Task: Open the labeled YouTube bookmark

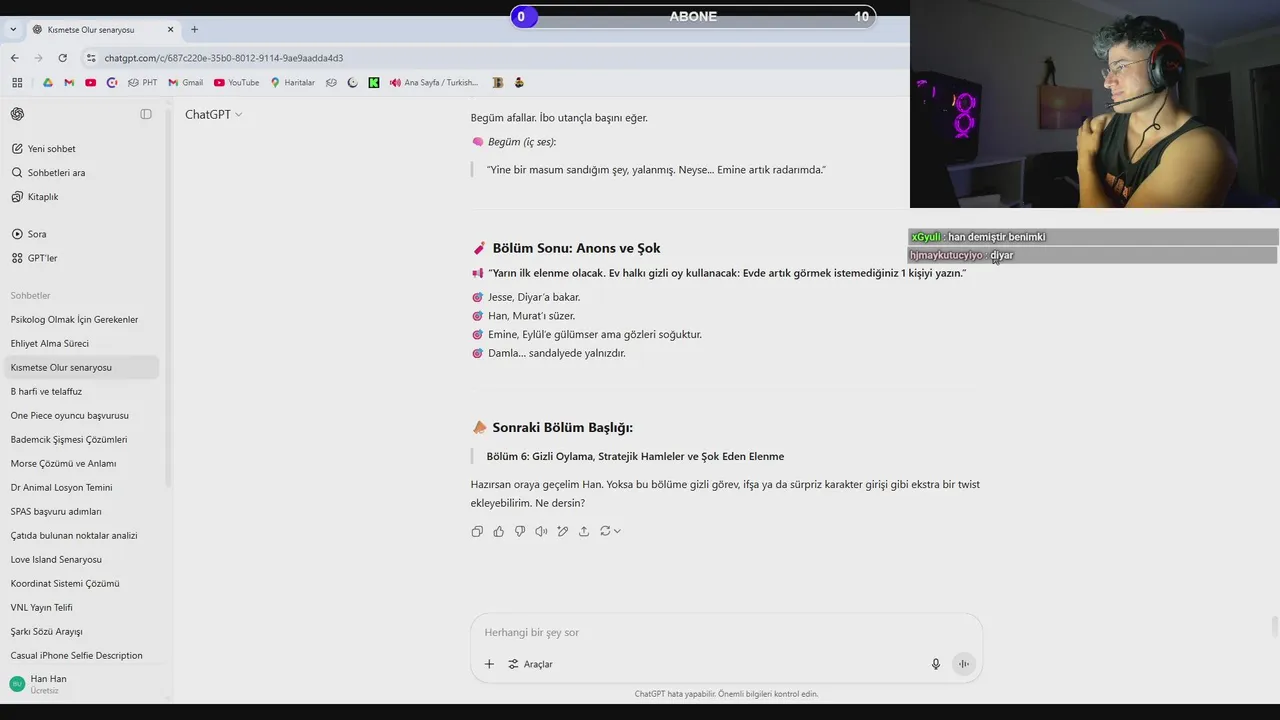Action: (x=236, y=83)
